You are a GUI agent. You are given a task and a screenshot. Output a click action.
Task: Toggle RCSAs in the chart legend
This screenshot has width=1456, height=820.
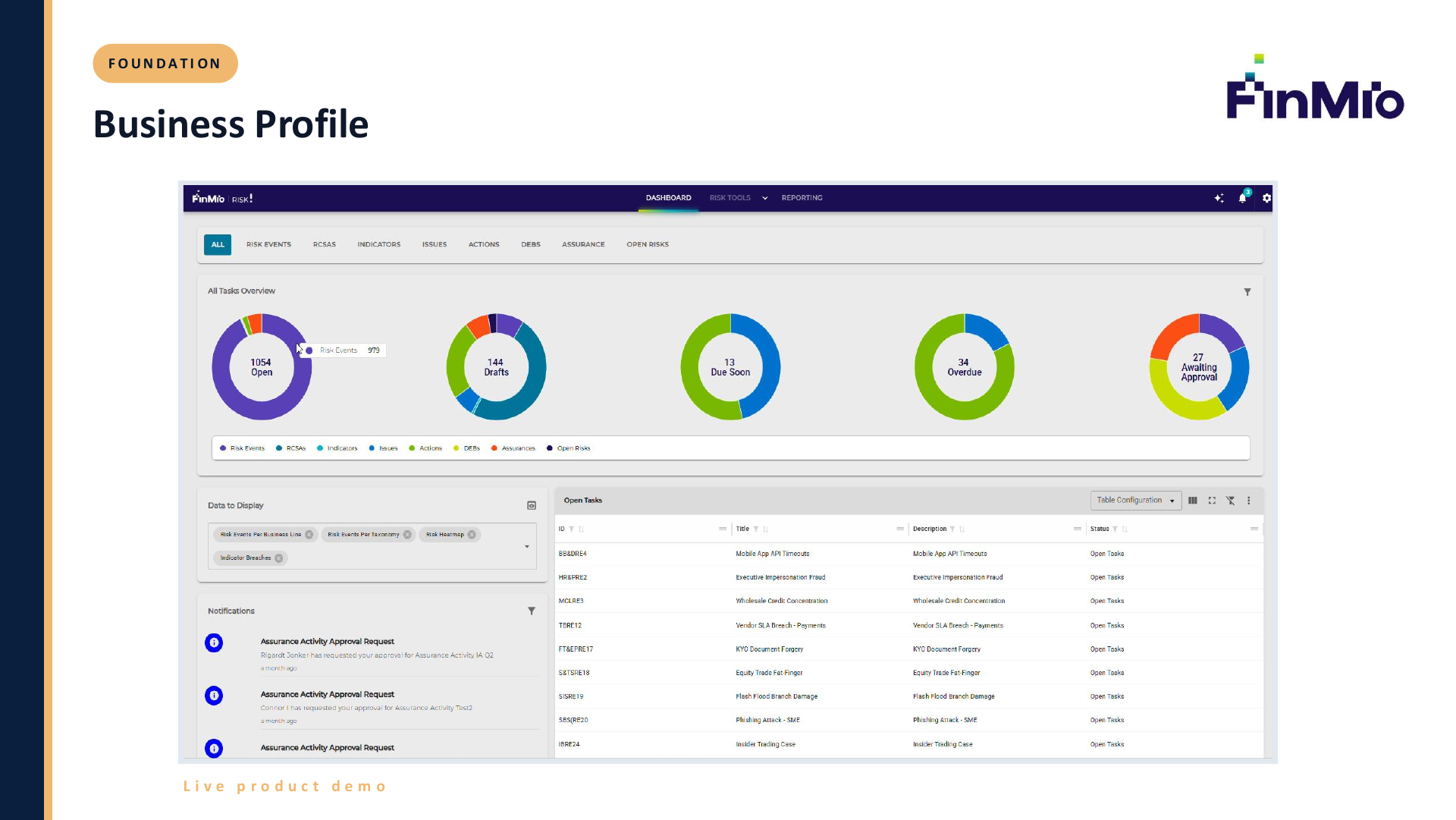[290, 448]
